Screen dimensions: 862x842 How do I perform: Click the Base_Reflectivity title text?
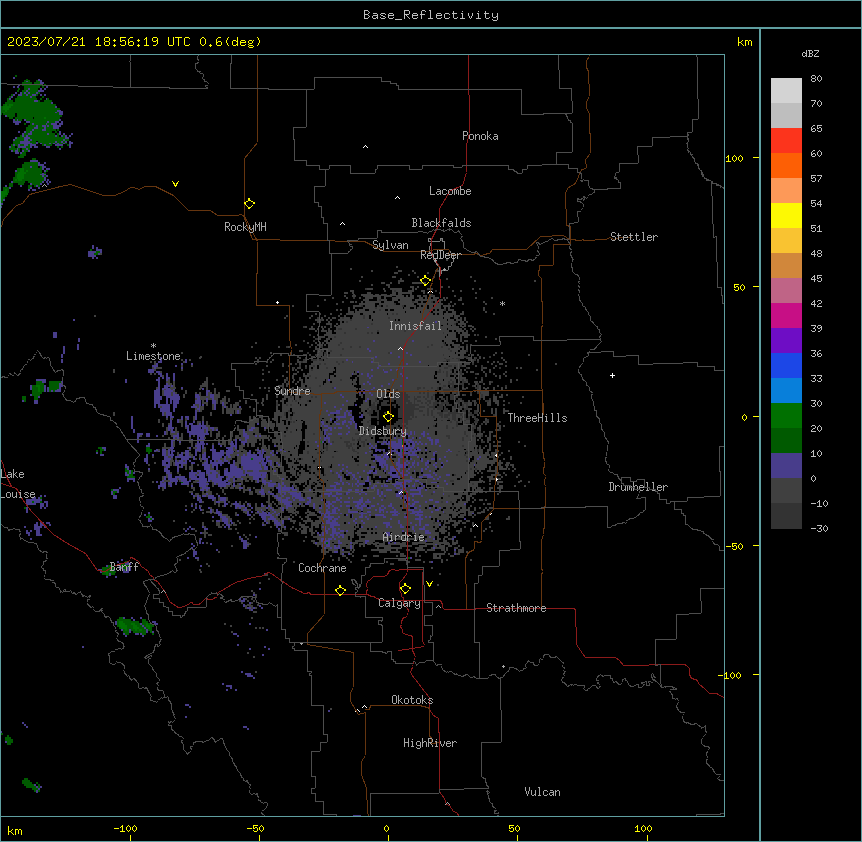click(x=431, y=15)
